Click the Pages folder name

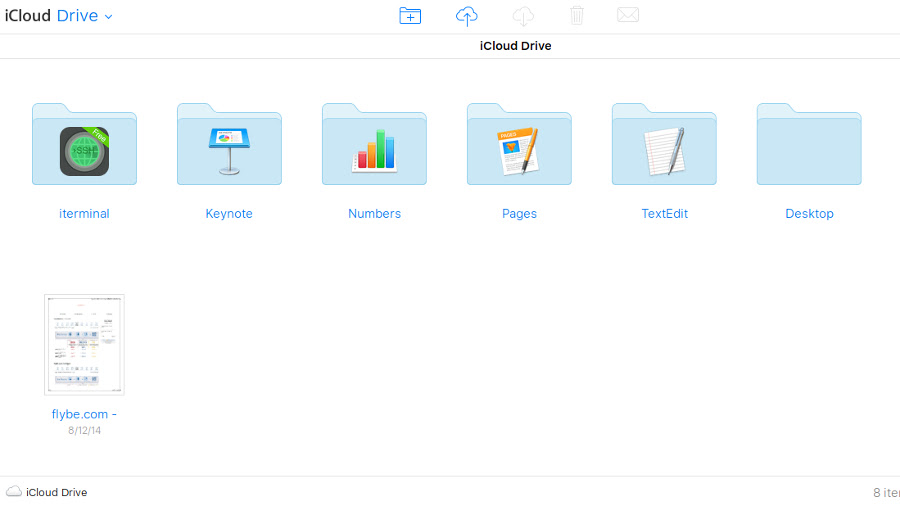[519, 213]
